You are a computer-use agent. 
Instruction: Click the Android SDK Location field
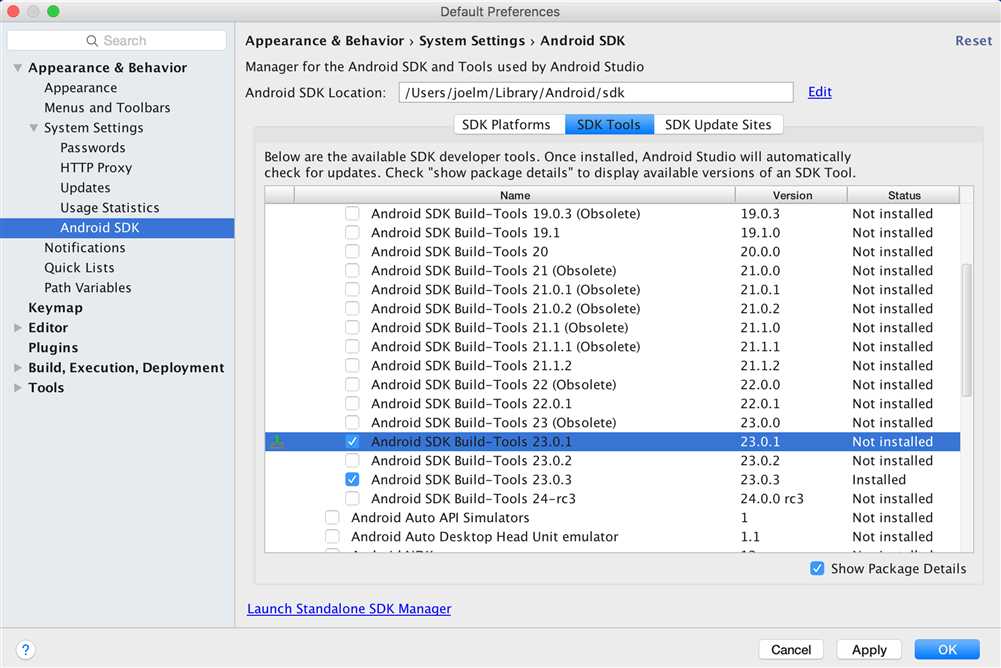[596, 93]
